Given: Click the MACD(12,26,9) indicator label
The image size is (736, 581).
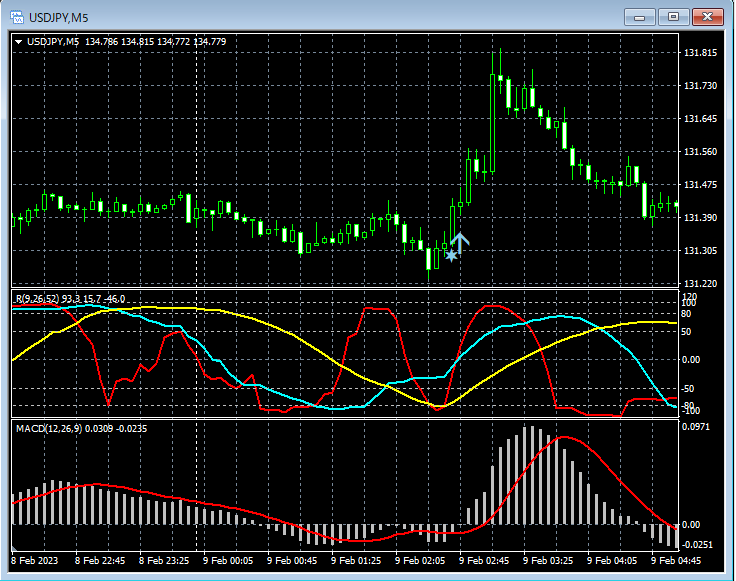Looking at the screenshot, I should 81,428.
